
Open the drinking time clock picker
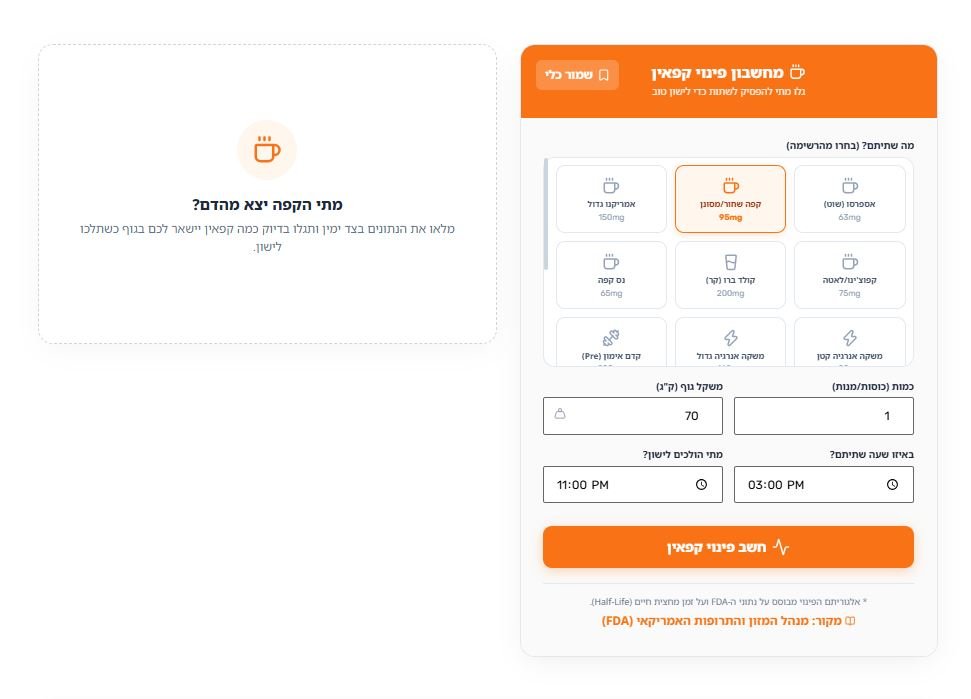click(x=892, y=484)
